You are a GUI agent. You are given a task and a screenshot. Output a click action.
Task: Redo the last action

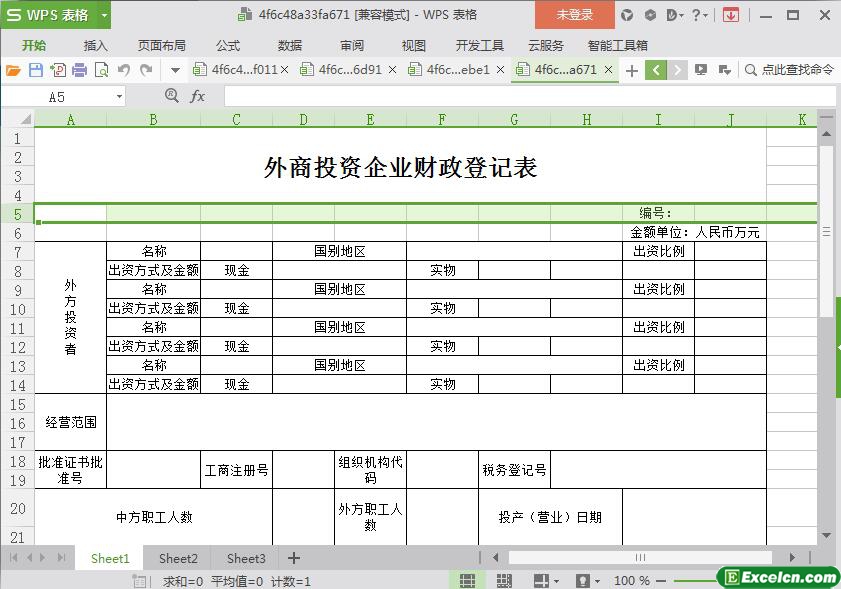coord(146,70)
